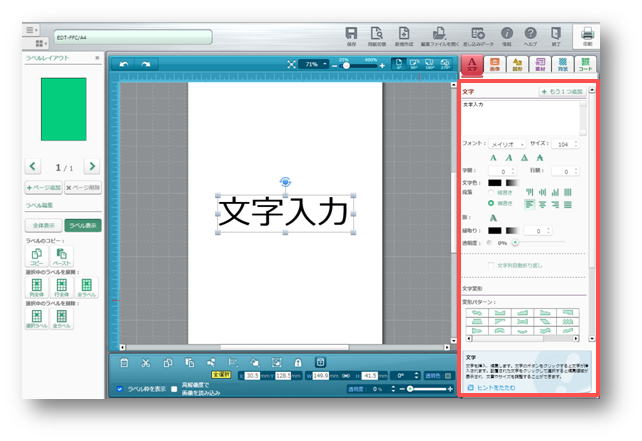Click the label view (ラベル表示) button
Image resolution: width=642 pixels, height=441 pixels.
tap(83, 226)
